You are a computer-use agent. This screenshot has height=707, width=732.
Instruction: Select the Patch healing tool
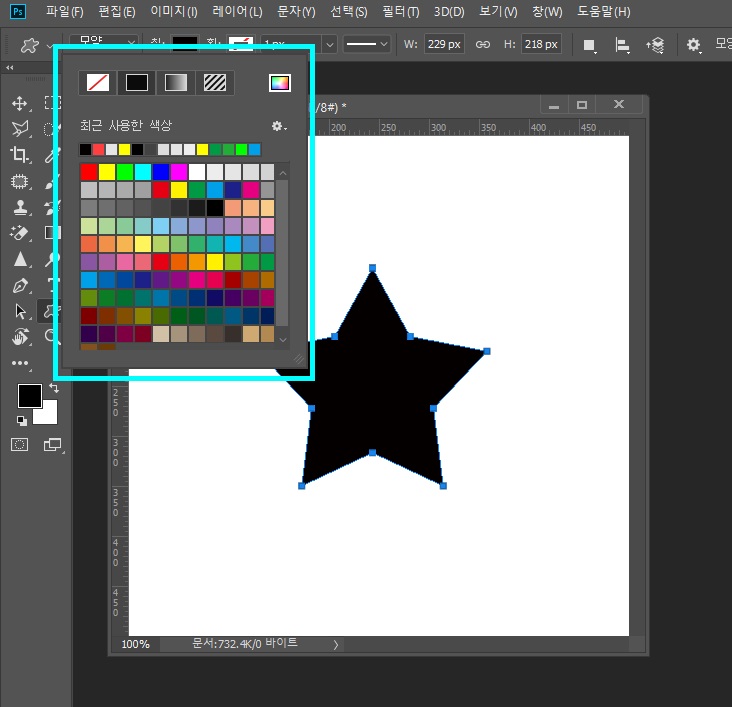click(x=19, y=181)
